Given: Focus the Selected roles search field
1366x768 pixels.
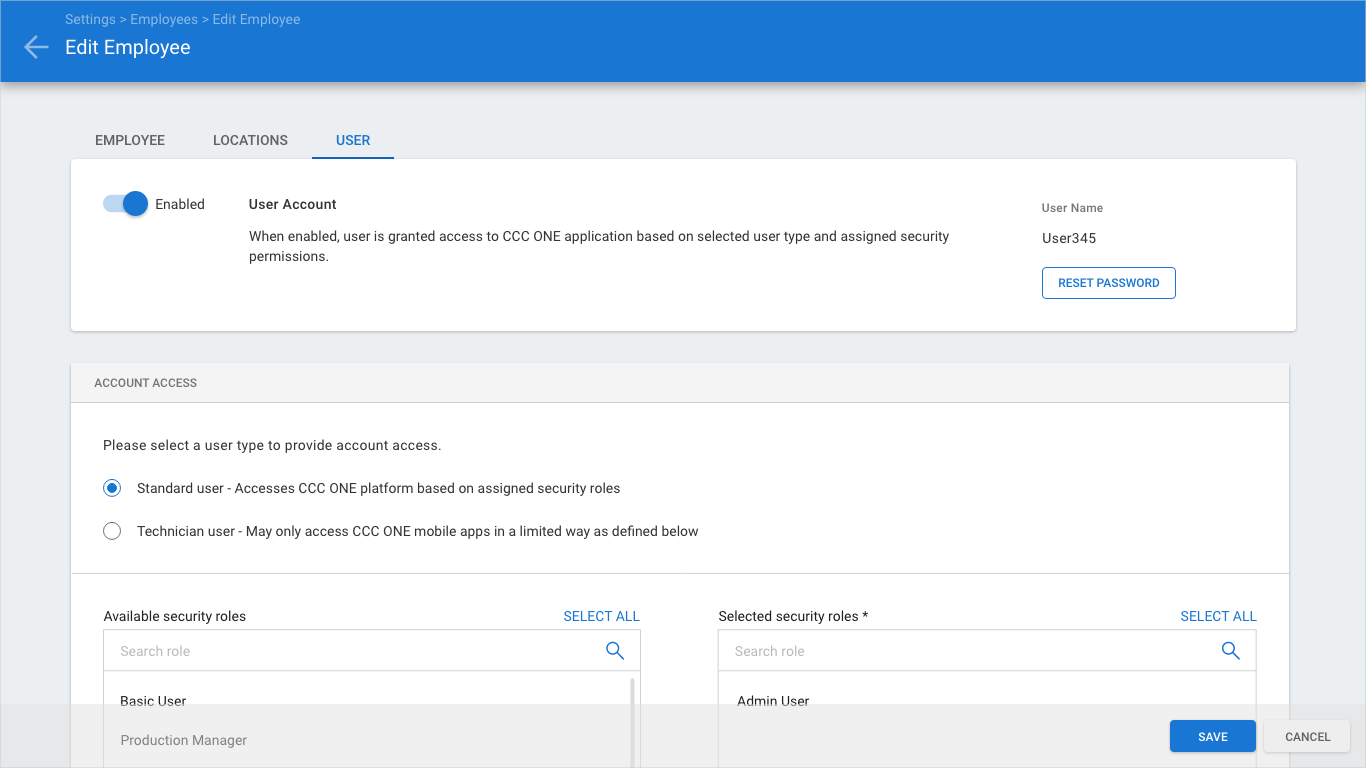Looking at the screenshot, I should pyautogui.click(x=987, y=651).
